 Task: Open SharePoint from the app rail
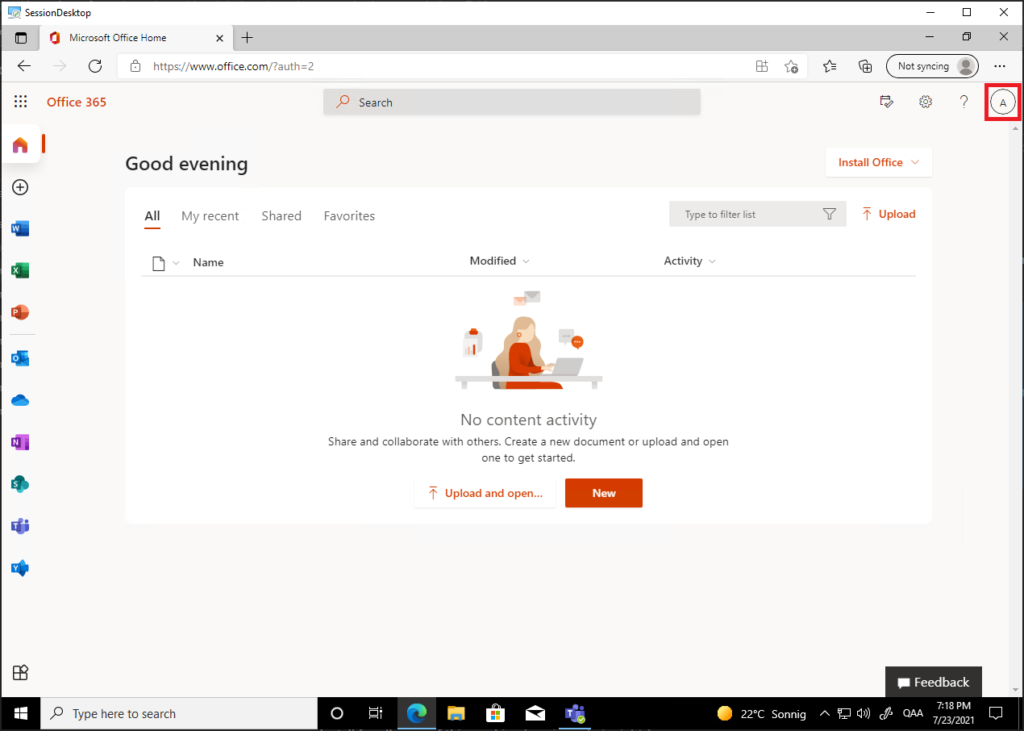coord(20,484)
